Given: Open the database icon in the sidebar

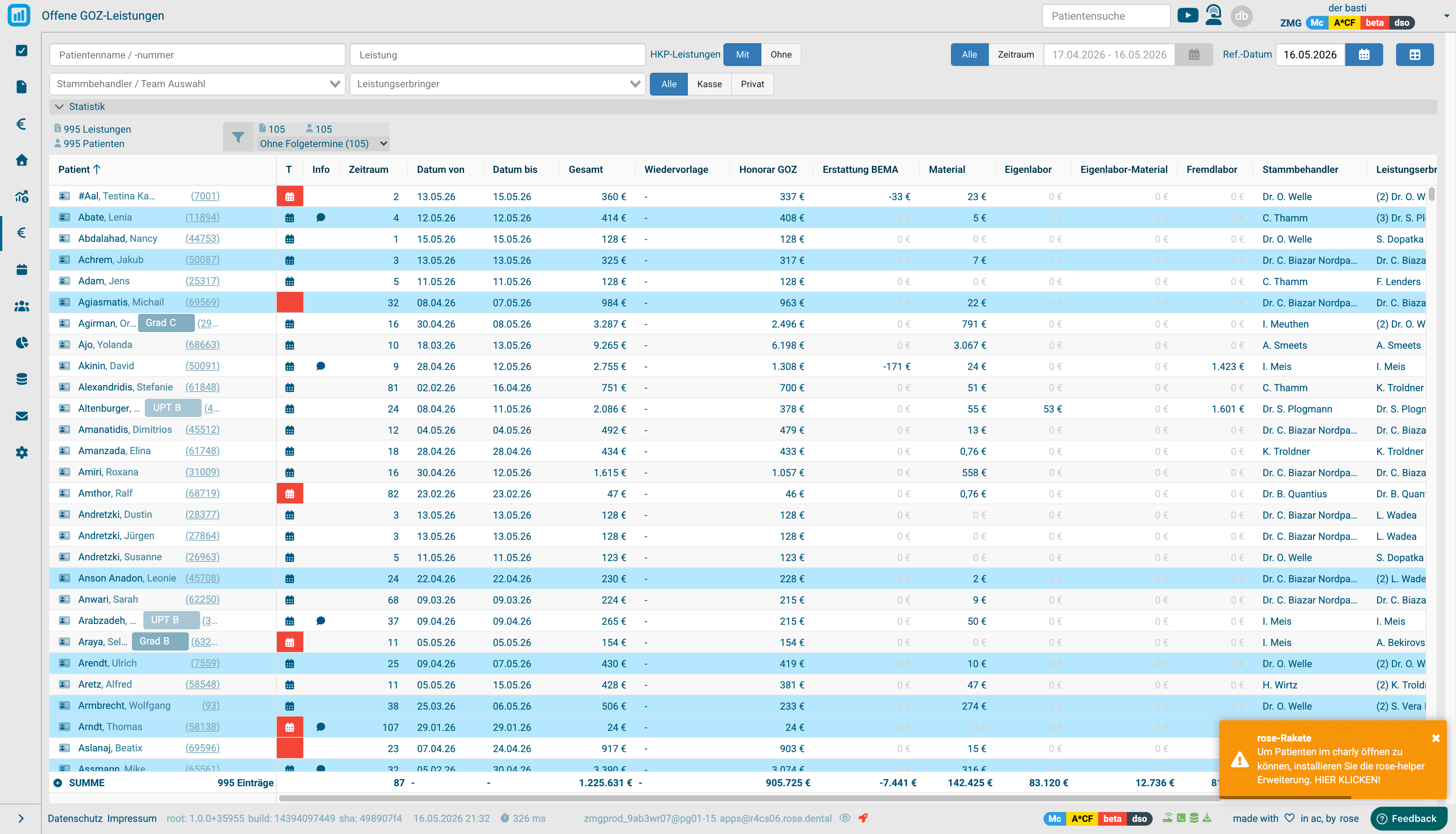Looking at the screenshot, I should point(22,379).
